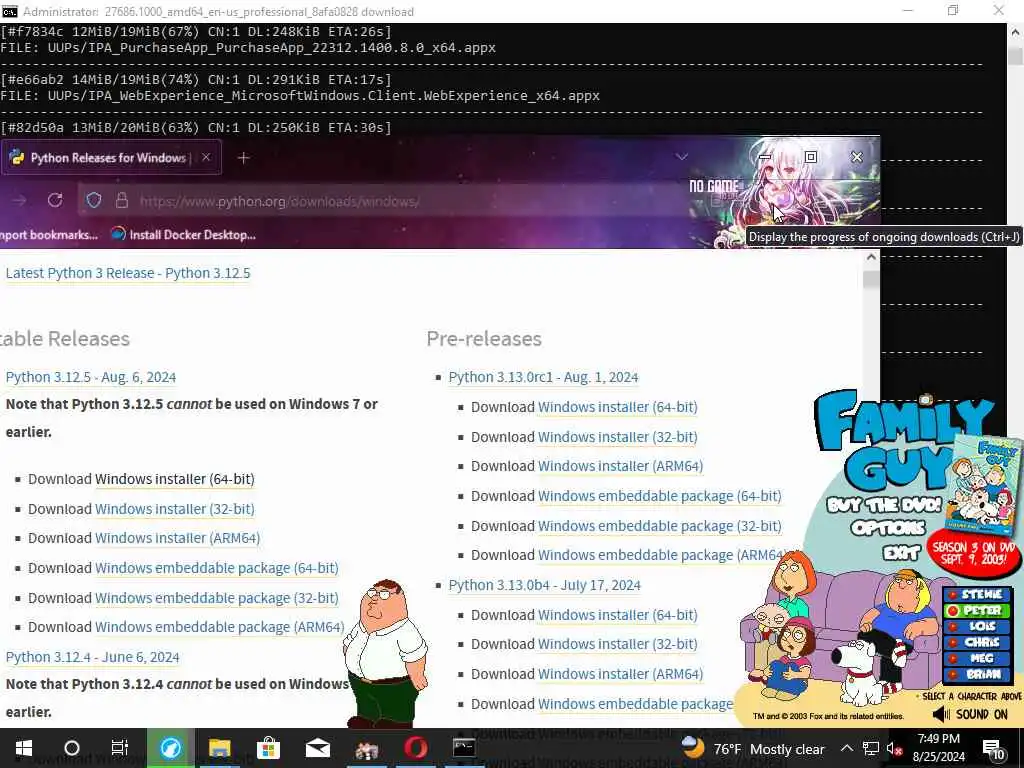
Task: Click the Family Guy DVD cover thumbnail
Action: pos(983,487)
